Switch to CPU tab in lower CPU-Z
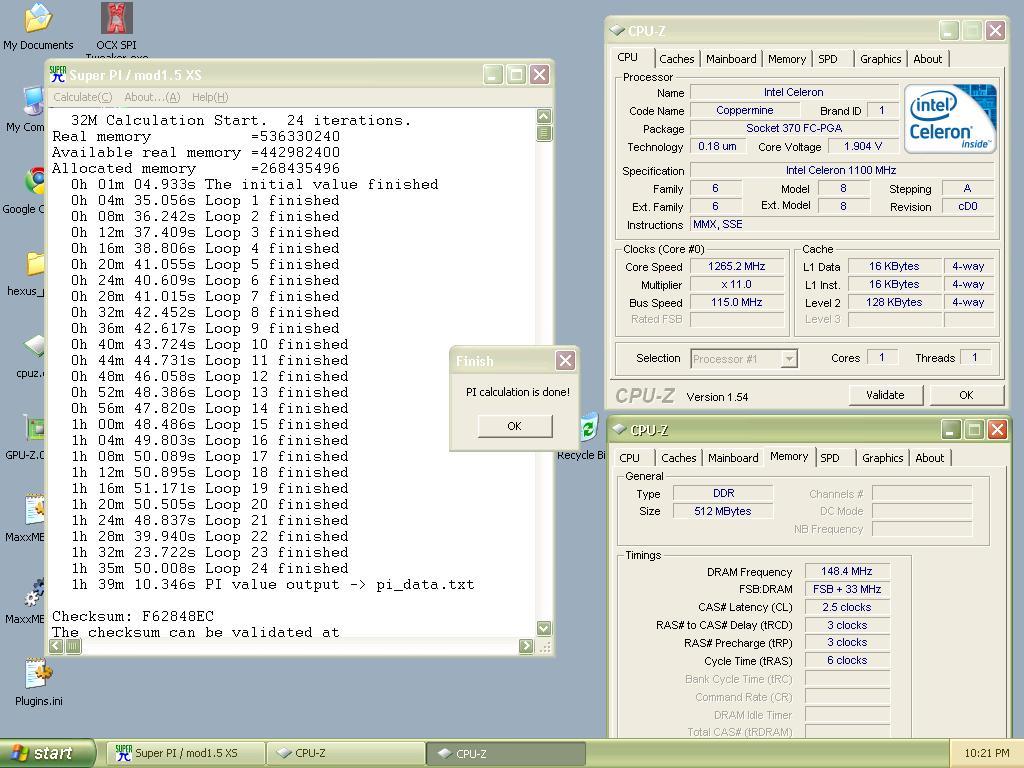 click(630, 458)
